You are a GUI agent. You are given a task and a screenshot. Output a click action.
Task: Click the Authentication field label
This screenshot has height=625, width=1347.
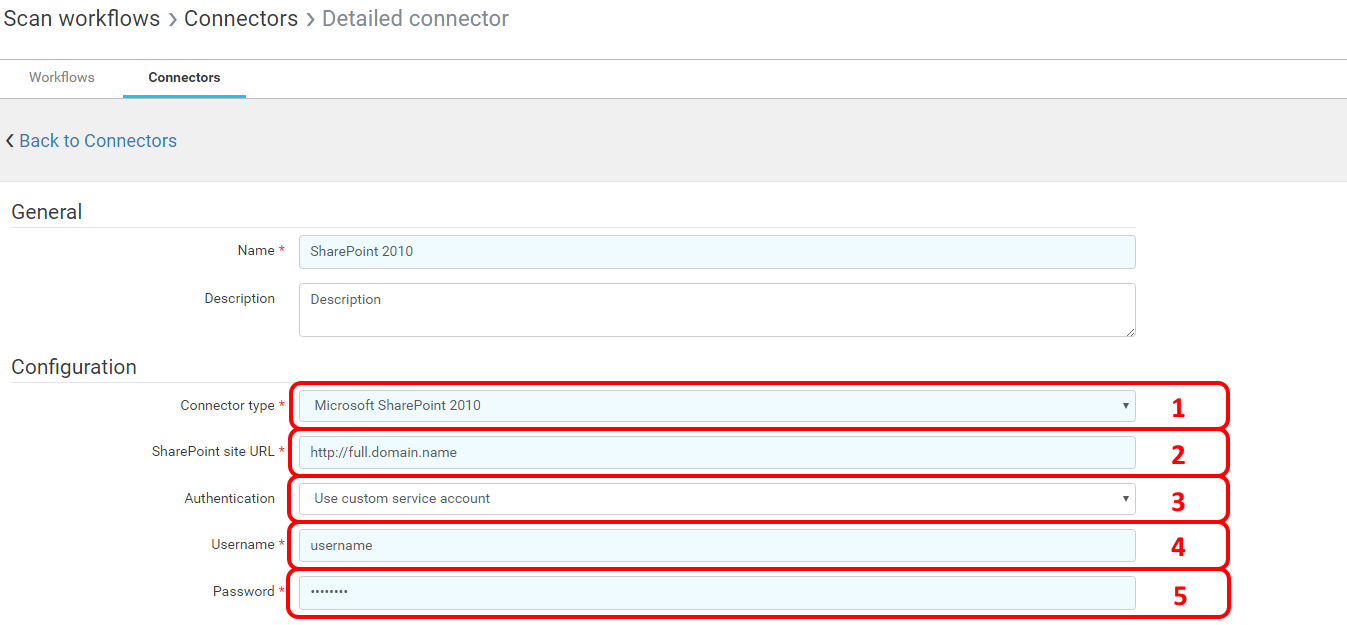[229, 499]
